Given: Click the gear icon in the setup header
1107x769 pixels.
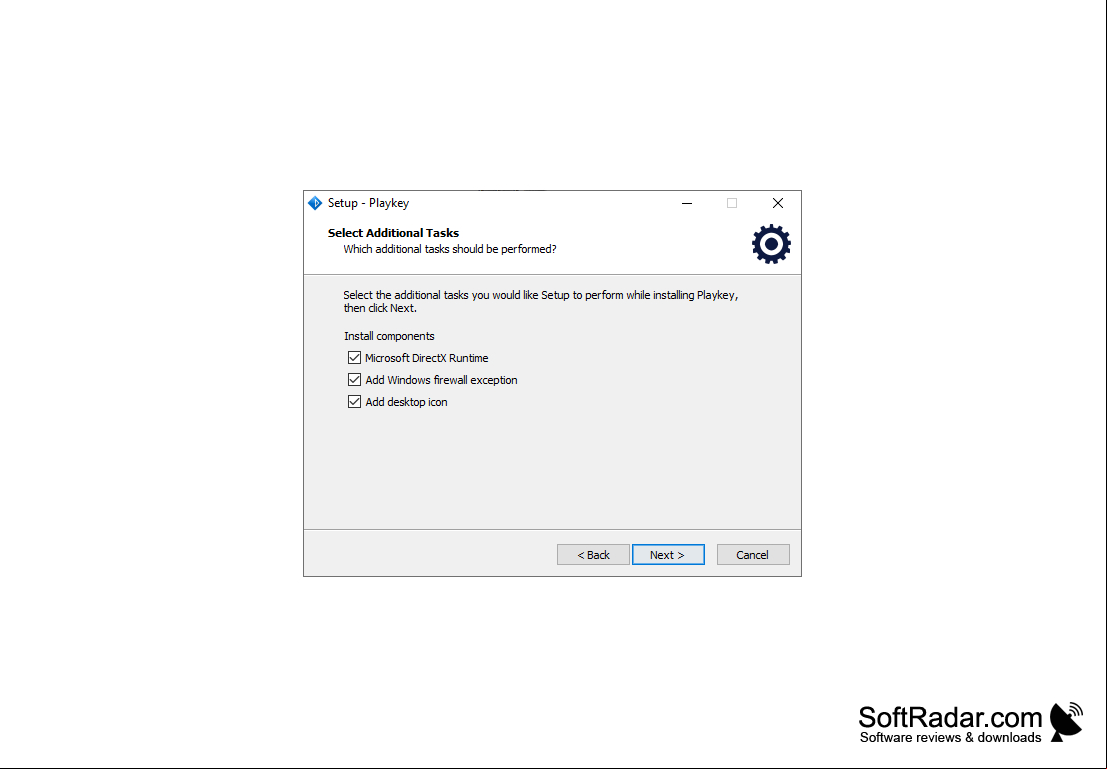Looking at the screenshot, I should (771, 244).
